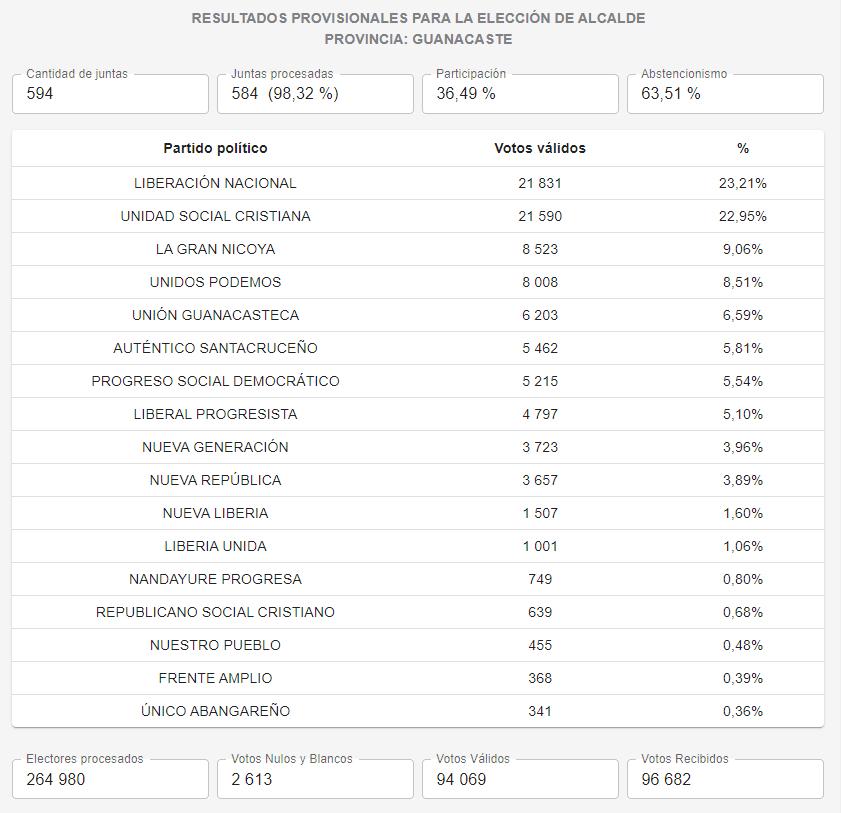Click the Electores procesados field
This screenshot has width=841, height=813.
click(110, 779)
